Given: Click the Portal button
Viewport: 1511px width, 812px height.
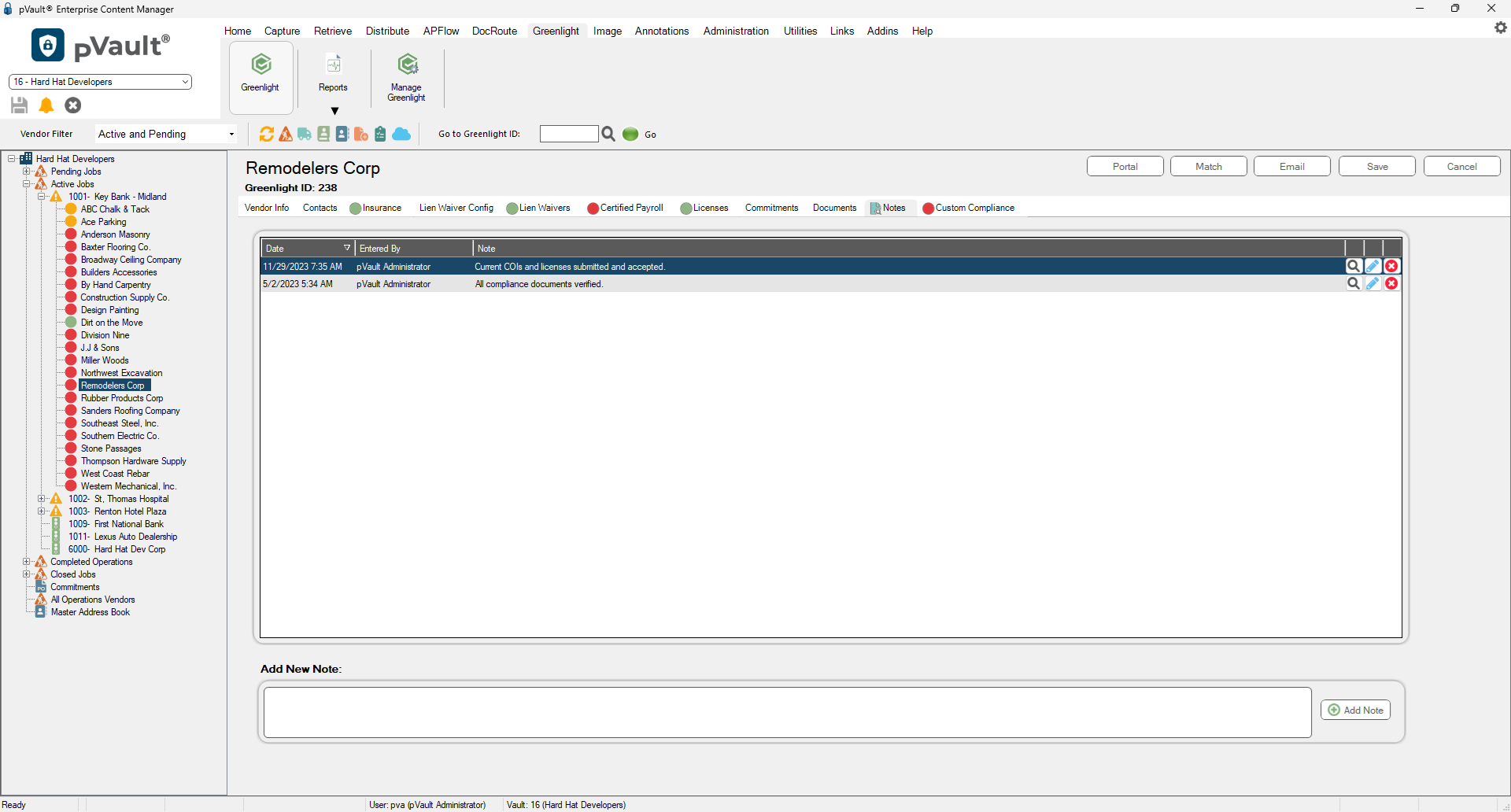Looking at the screenshot, I should pyautogui.click(x=1125, y=167).
